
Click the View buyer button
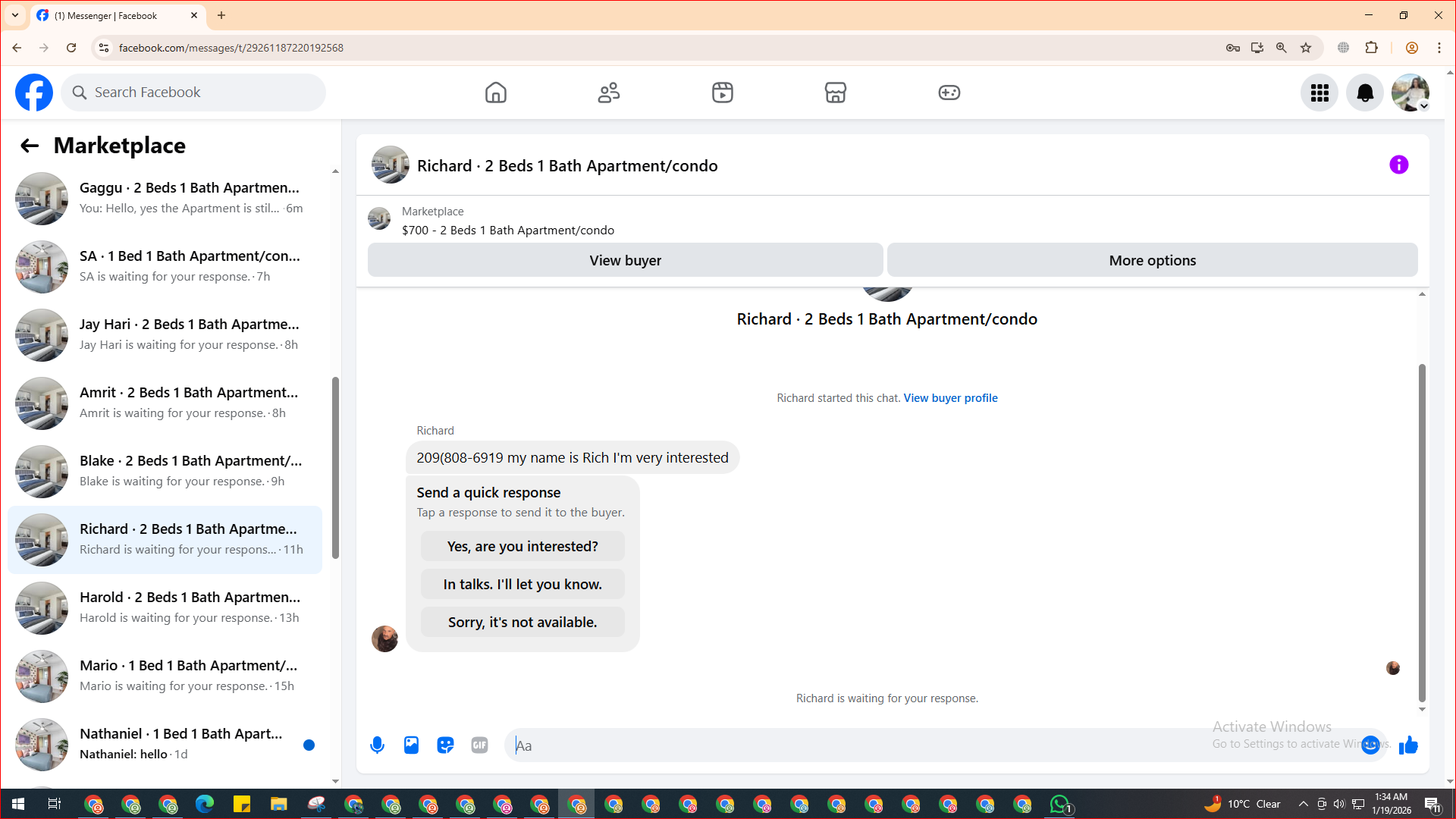(626, 260)
